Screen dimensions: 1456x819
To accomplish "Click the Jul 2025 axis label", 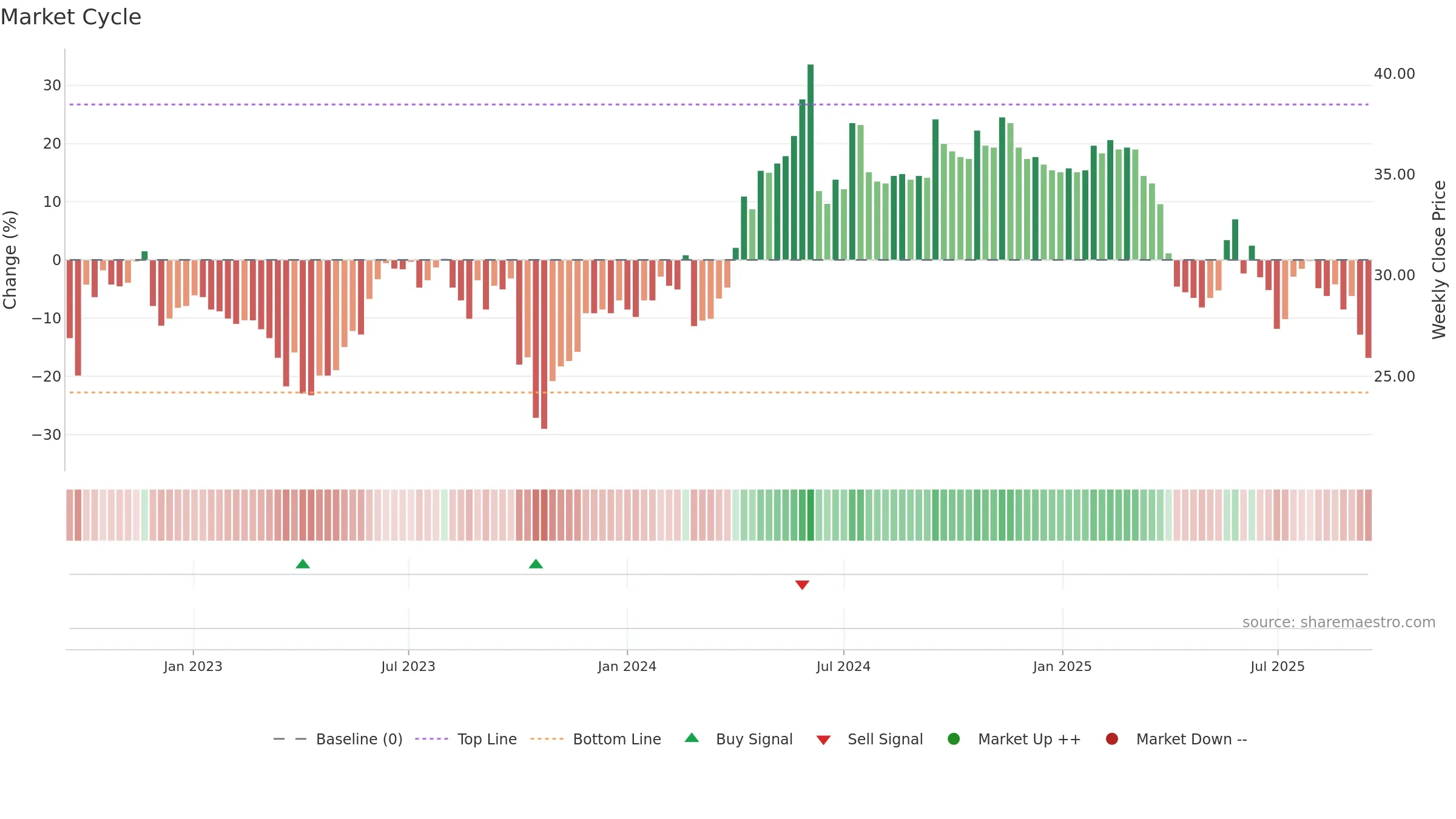I will pos(1278,666).
